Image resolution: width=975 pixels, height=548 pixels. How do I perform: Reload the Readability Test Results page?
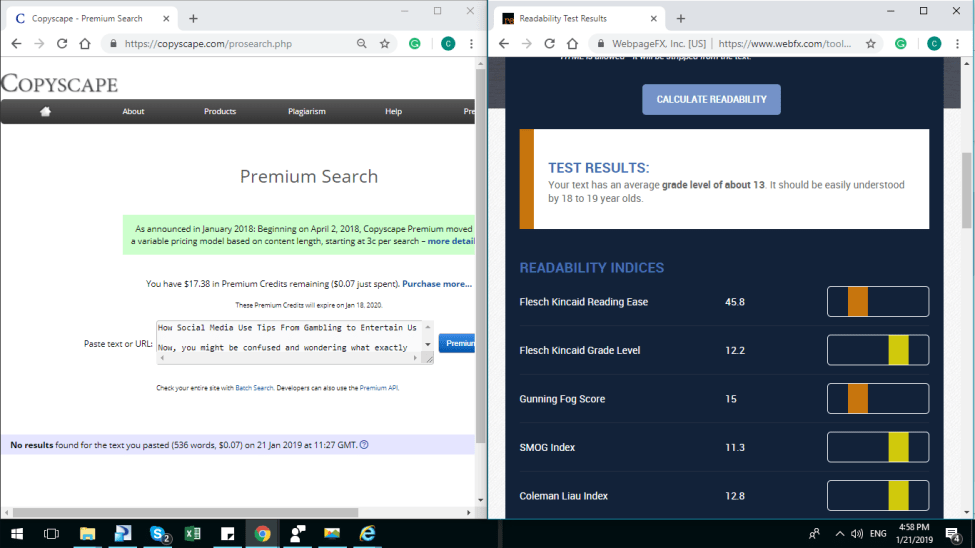click(x=550, y=44)
